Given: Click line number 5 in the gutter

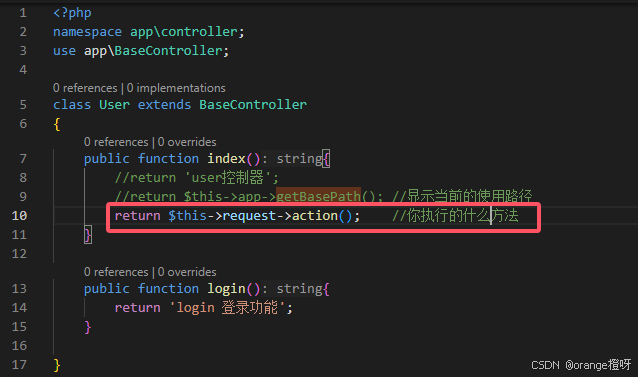Looking at the screenshot, I should click(x=23, y=105).
